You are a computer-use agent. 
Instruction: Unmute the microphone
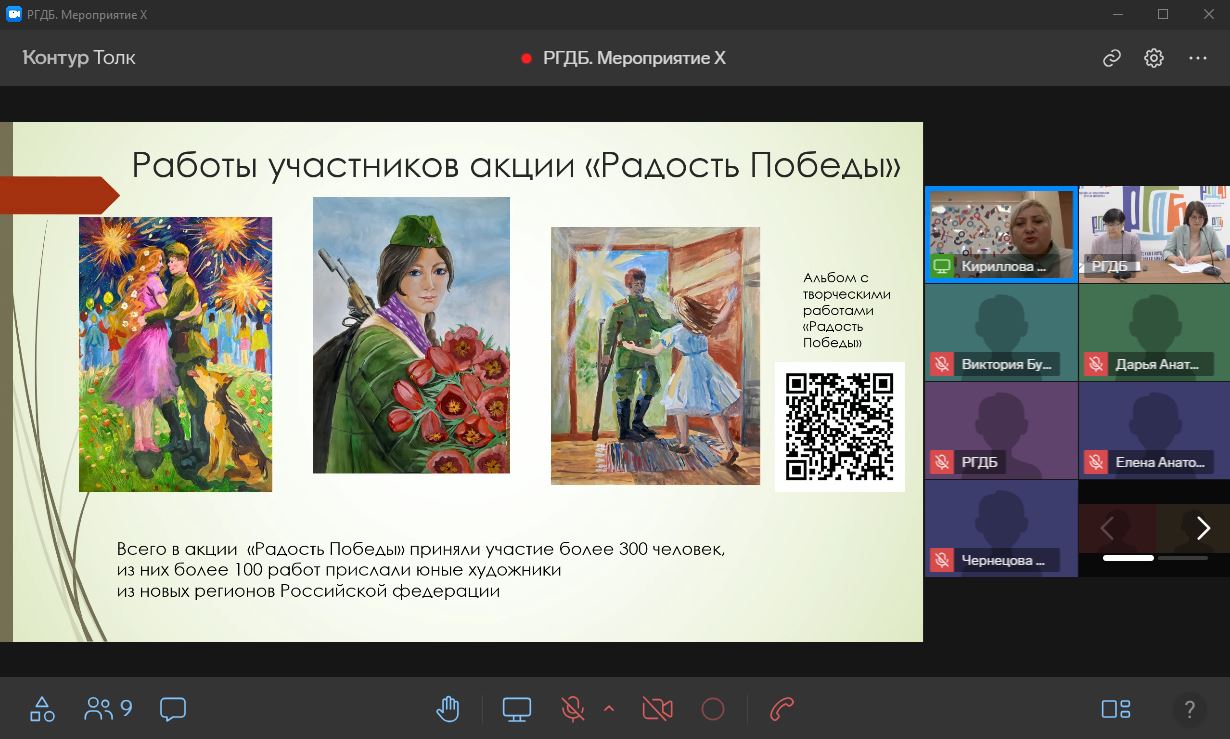pos(570,708)
